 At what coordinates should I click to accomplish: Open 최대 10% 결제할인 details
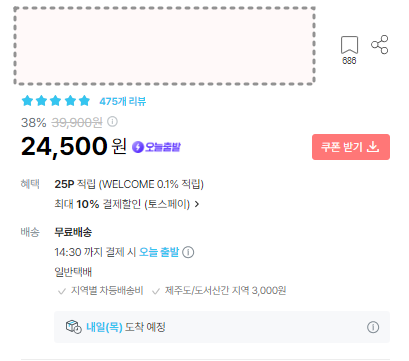click(x=122, y=204)
